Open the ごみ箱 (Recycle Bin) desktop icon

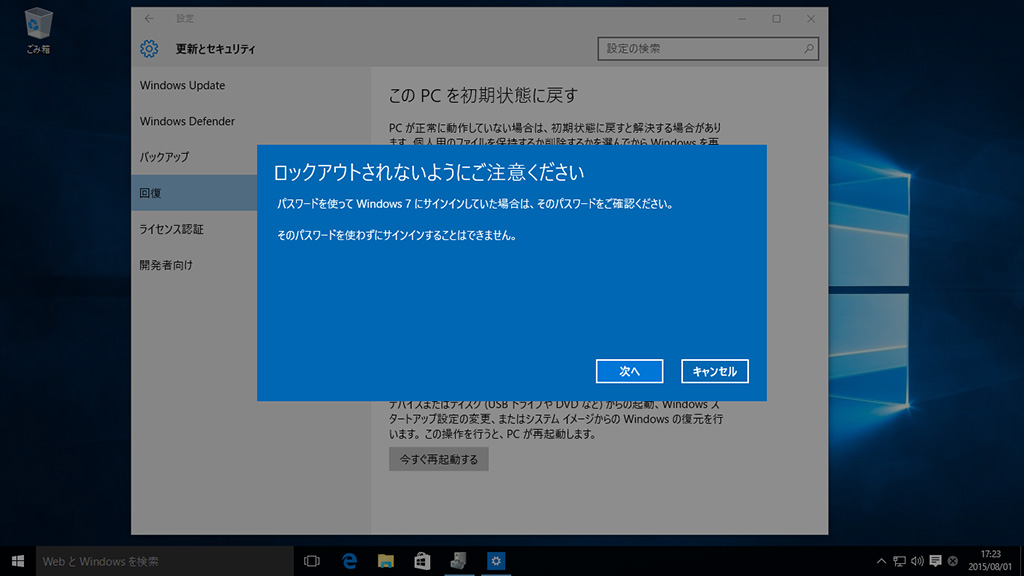39,30
